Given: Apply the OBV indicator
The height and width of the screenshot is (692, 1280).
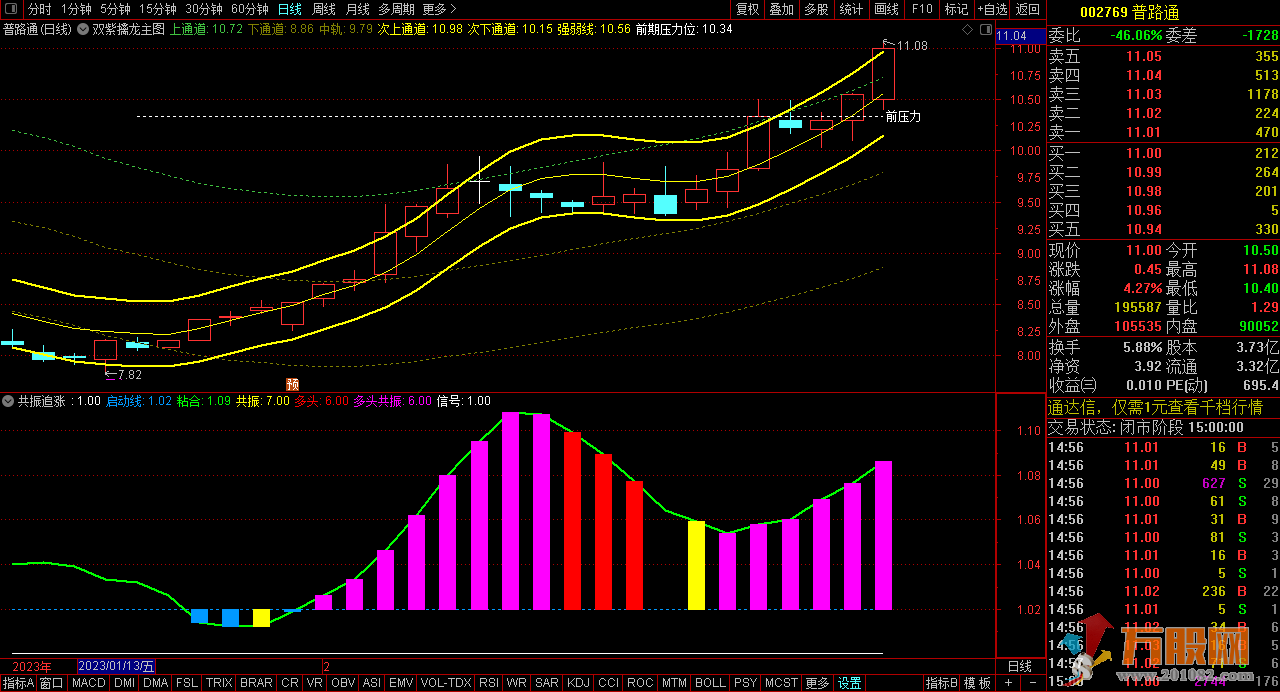Looking at the screenshot, I should (x=343, y=683).
